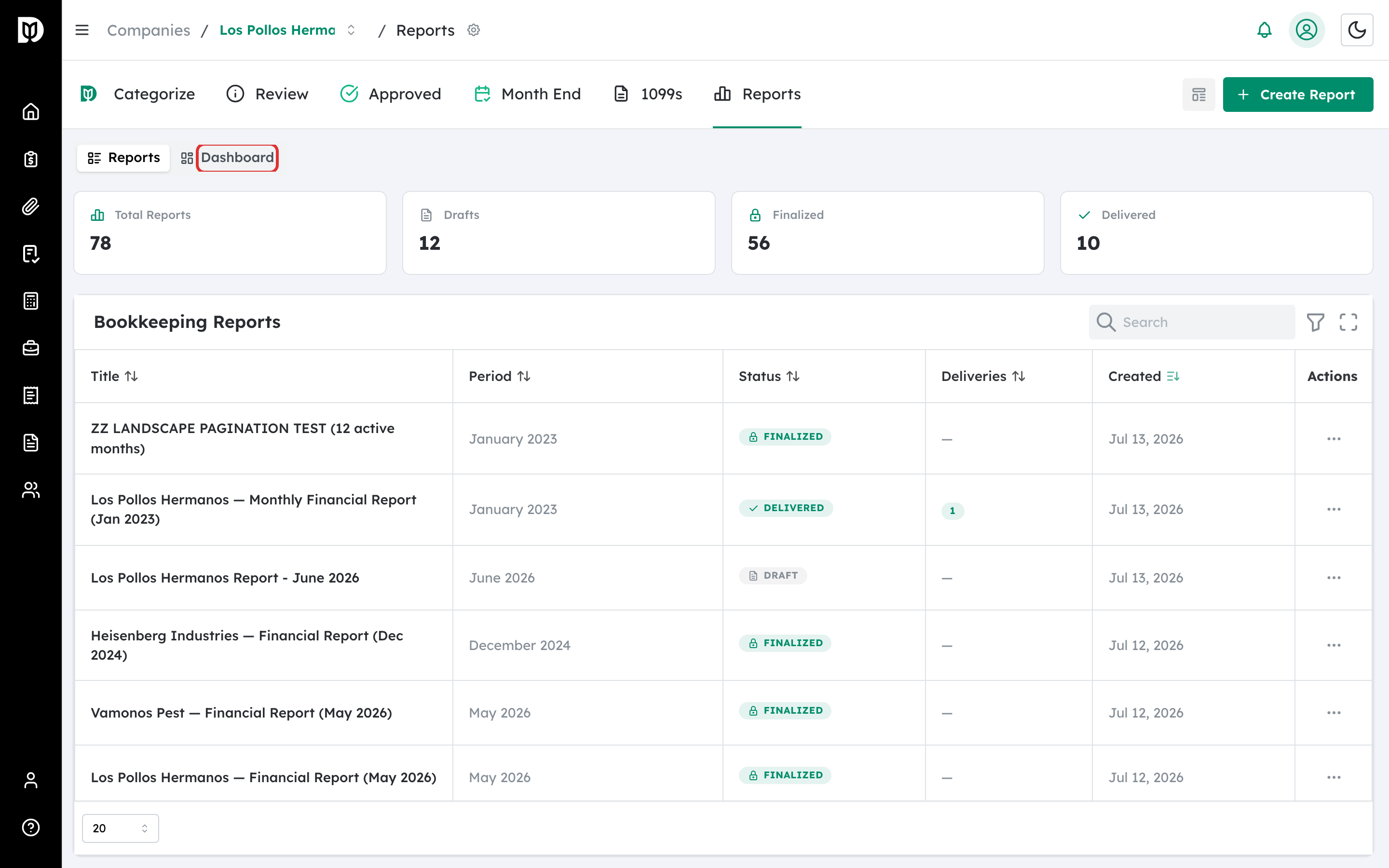1389x868 pixels.
Task: Click the Finalized summary card
Action: (887, 233)
